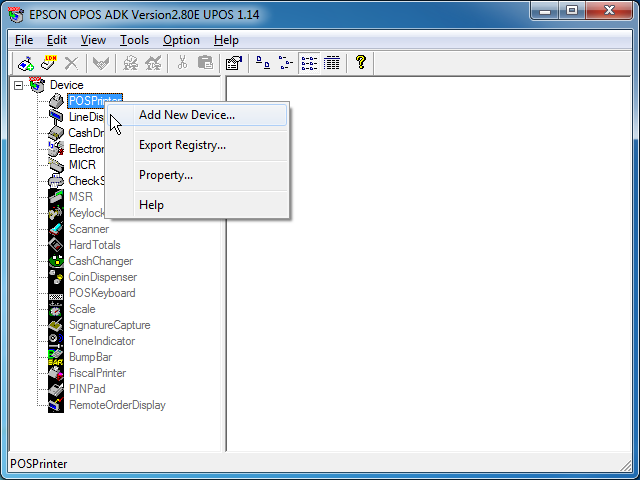The image size is (640, 480).
Task: Select the CashChanger tree item
Action: [x=101, y=261]
